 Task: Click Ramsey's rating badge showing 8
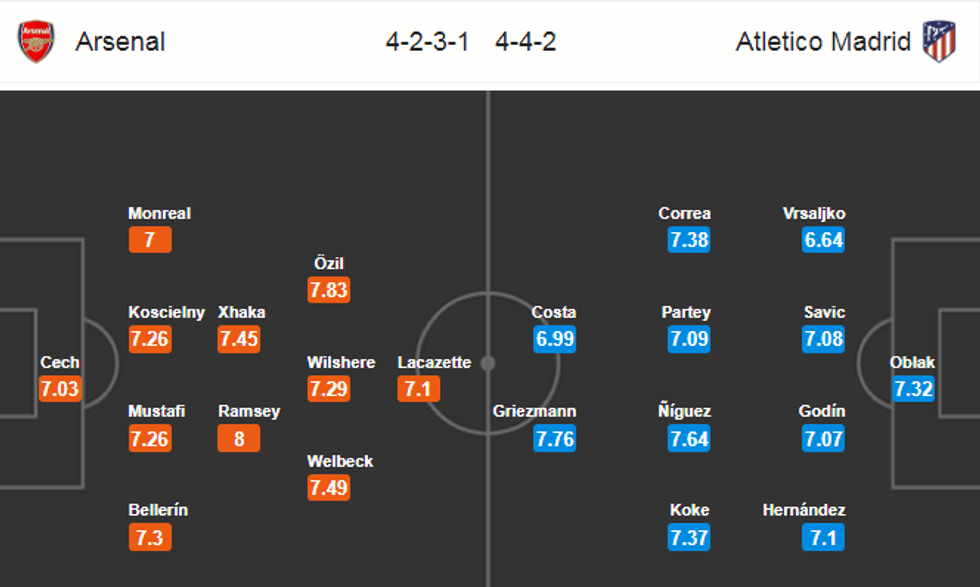click(239, 438)
